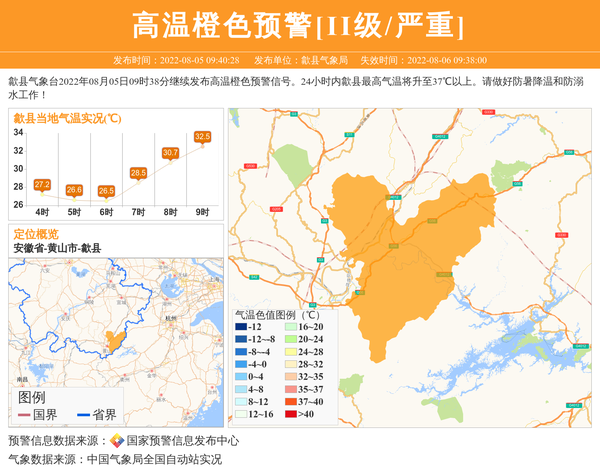The width and height of the screenshot is (600, 471).
Task: Click the 高温橙色预警 title banner
Action: [299, 24]
